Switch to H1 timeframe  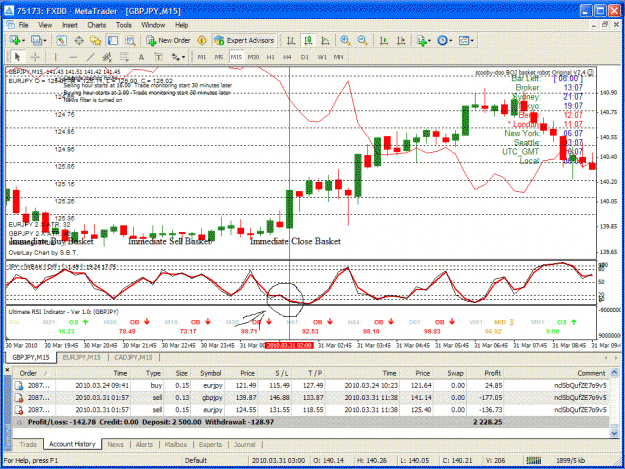271,57
